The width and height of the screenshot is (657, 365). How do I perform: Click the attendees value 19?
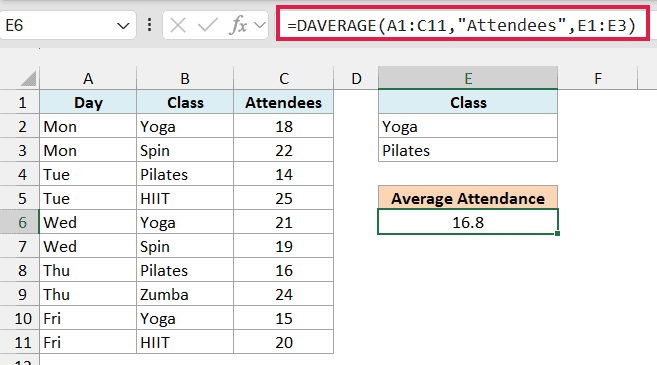click(284, 246)
